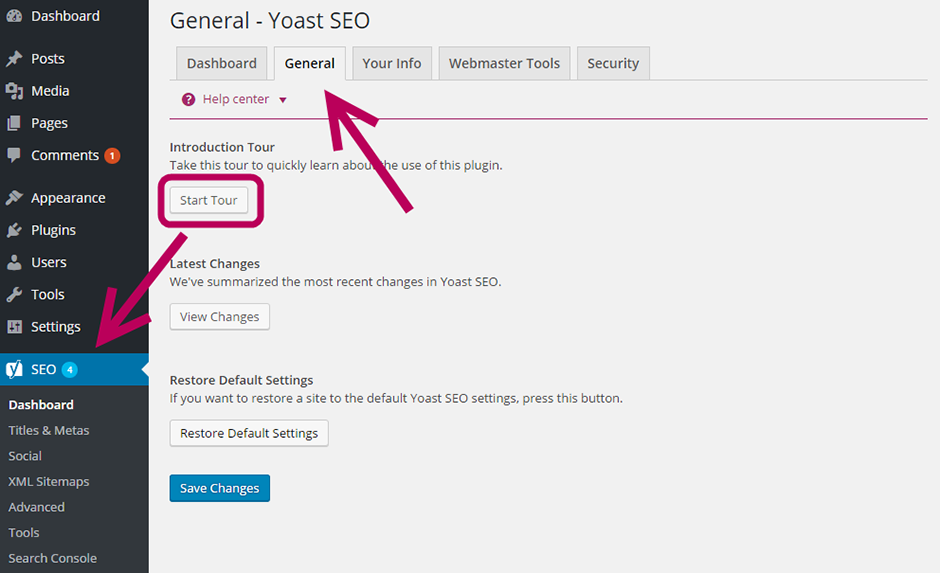This screenshot has width=940, height=573.
Task: Click the Dashboard gauge icon in sidebar
Action: pos(14,16)
